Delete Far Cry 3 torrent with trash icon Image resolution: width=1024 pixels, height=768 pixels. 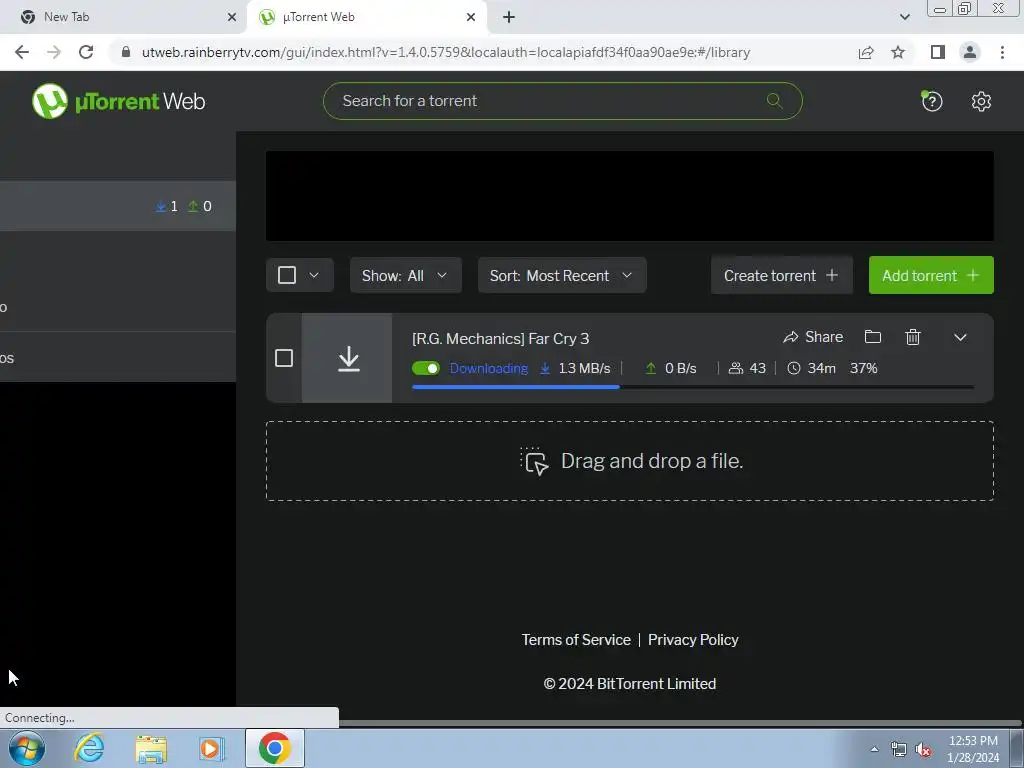(913, 337)
